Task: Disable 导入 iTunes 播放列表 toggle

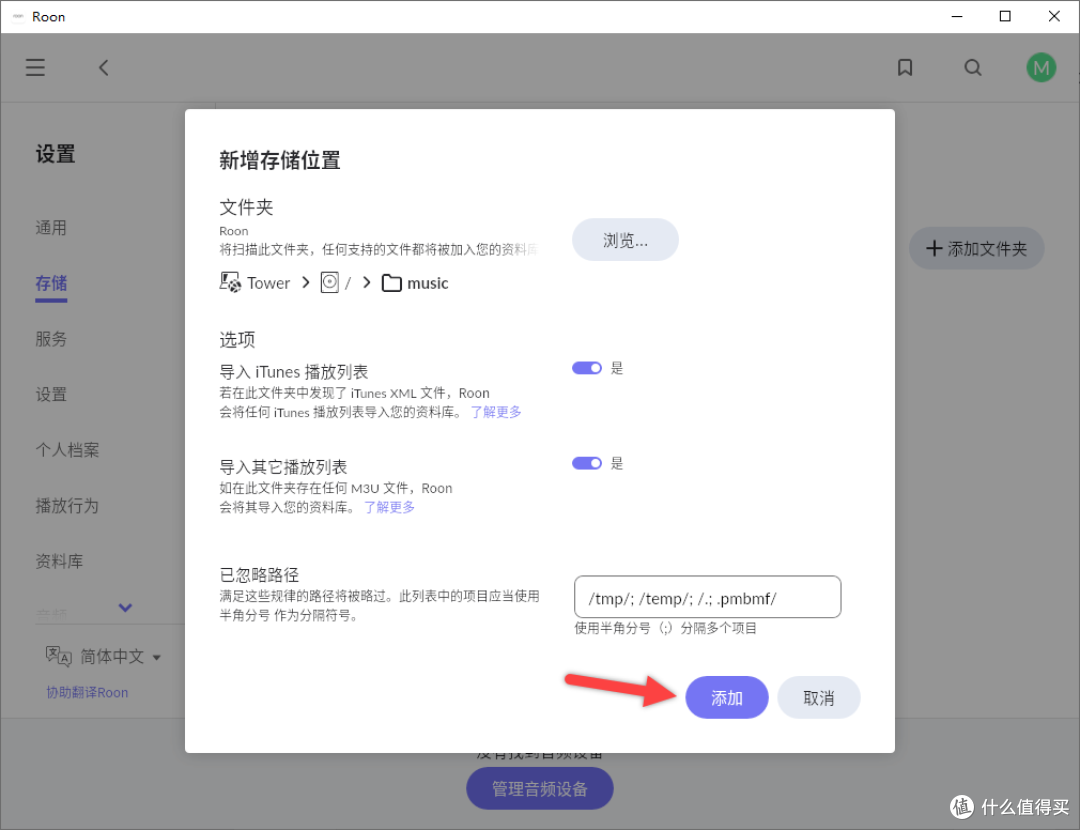Action: tap(587, 368)
